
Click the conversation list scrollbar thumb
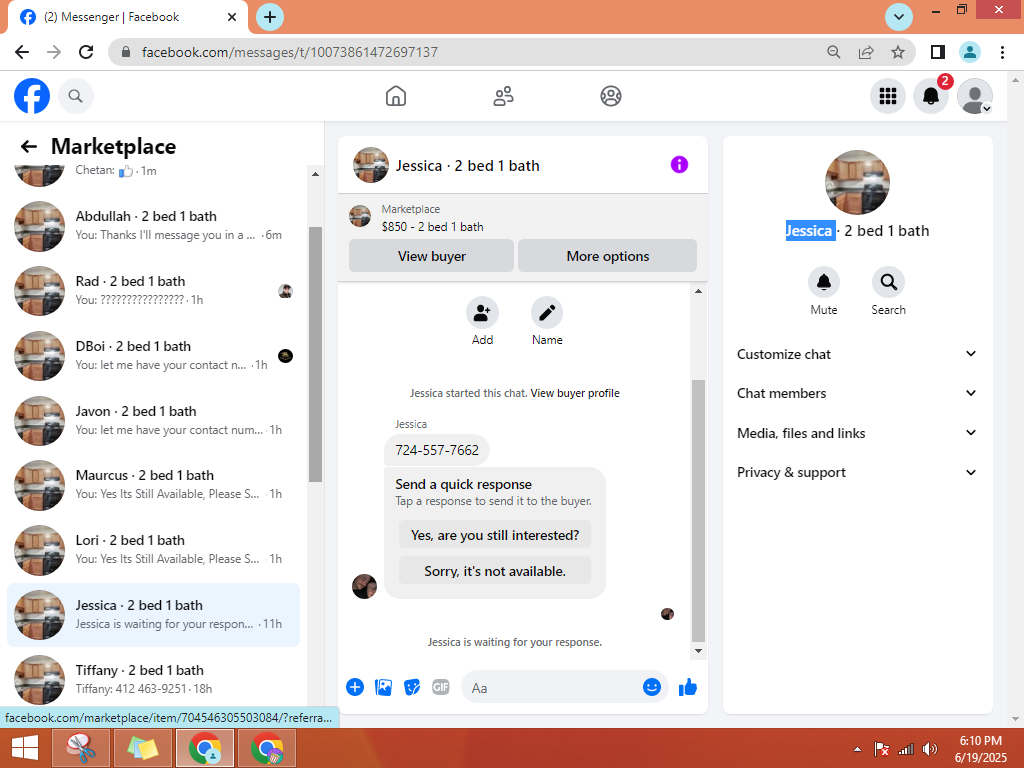(315, 354)
